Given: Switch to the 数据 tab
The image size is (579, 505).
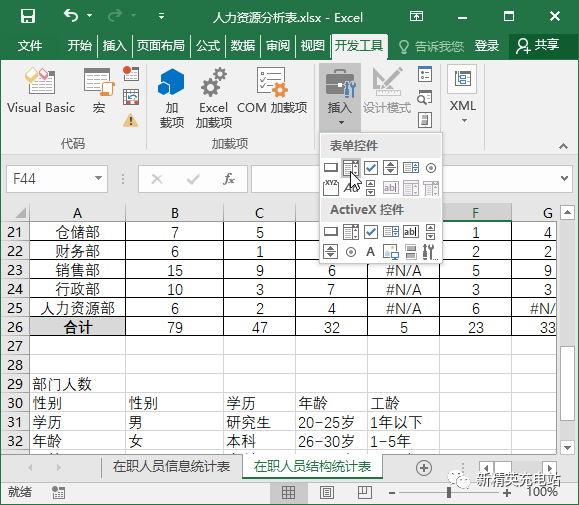Looking at the screenshot, I should 243,46.
